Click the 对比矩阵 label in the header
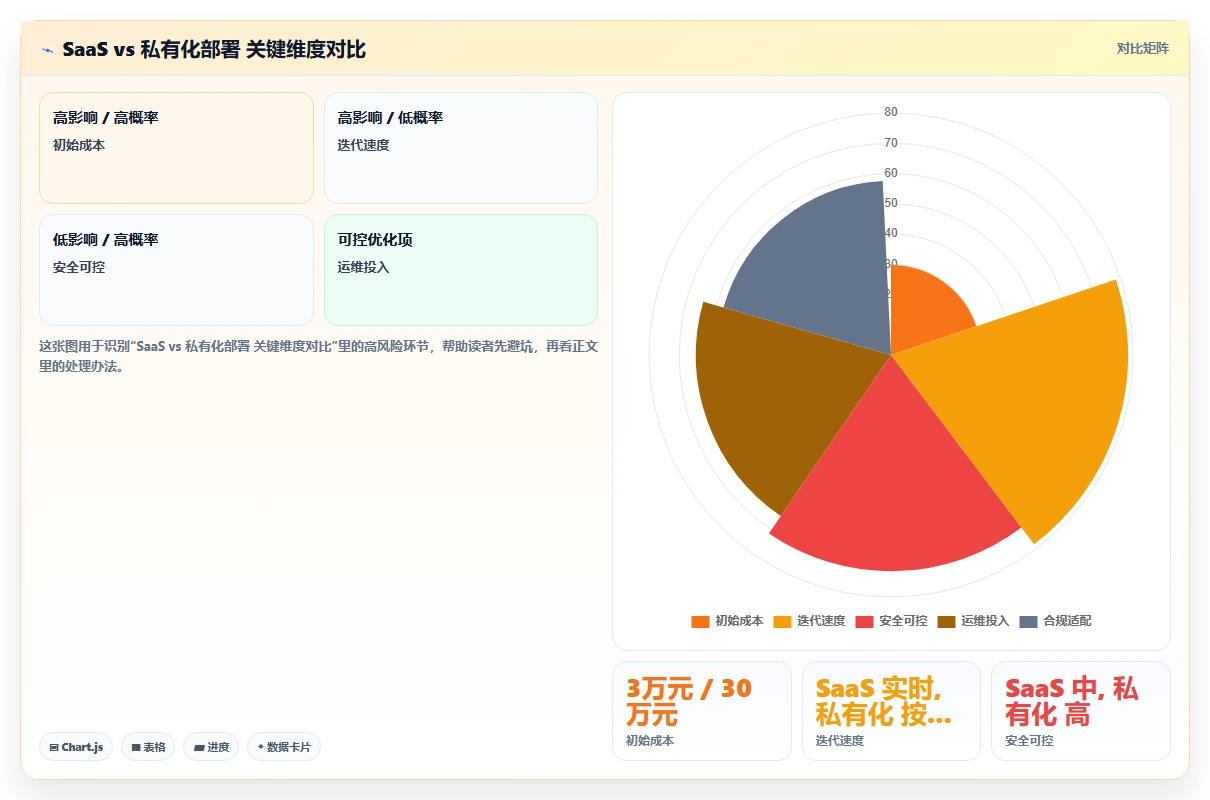 coord(1143,49)
